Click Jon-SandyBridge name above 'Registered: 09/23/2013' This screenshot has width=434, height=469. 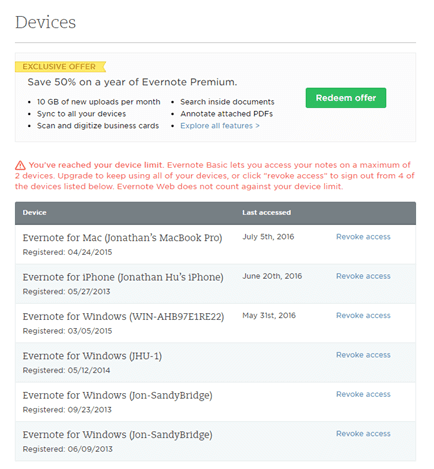(x=117, y=395)
